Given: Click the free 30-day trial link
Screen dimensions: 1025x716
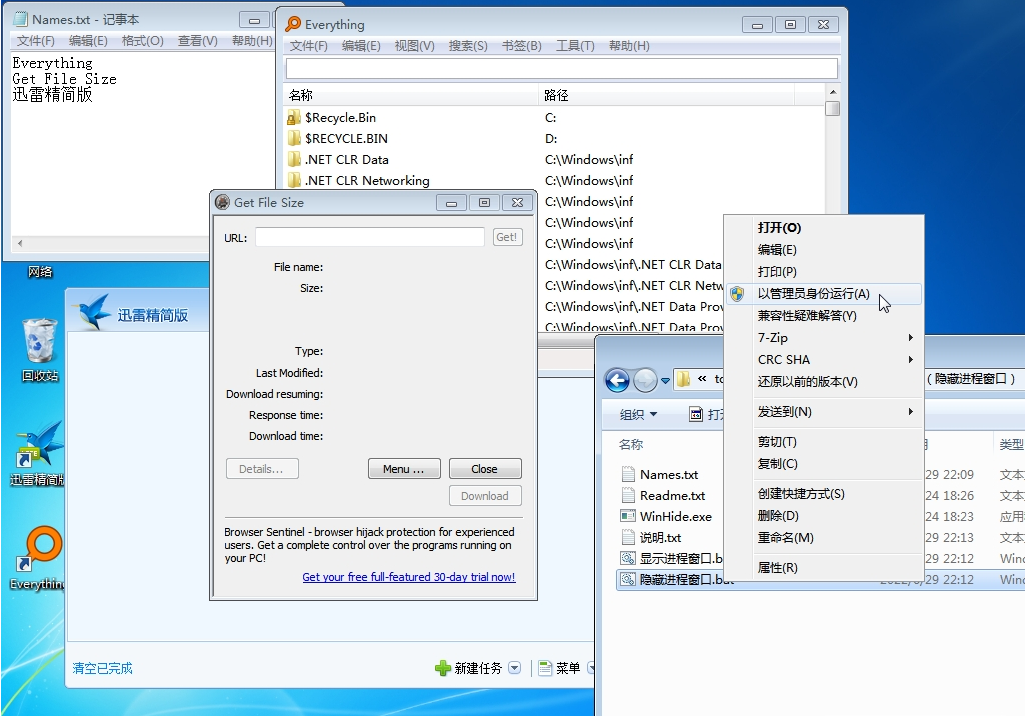Looking at the screenshot, I should point(409,577).
